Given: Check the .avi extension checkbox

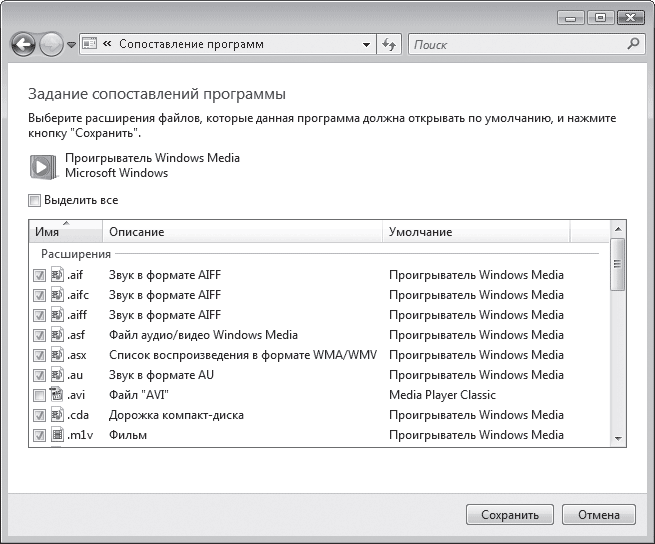Looking at the screenshot, I should pyautogui.click(x=39, y=395).
